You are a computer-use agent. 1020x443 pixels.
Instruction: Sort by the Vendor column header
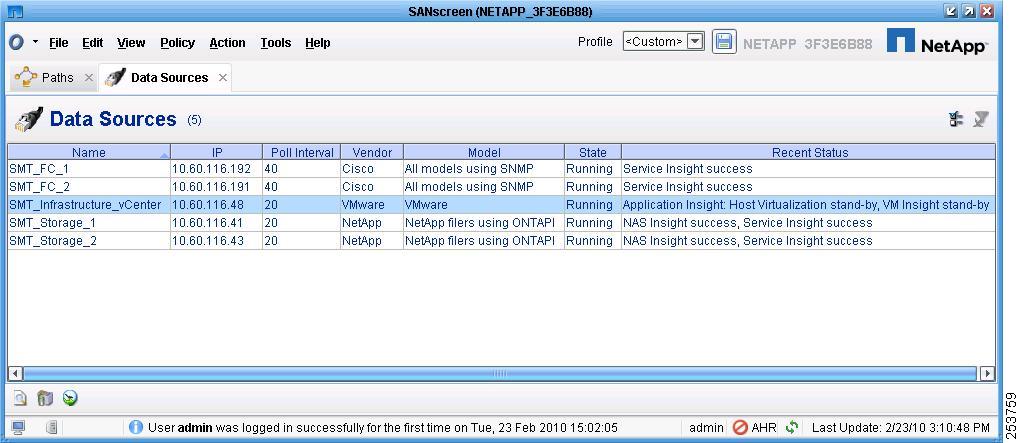pos(372,152)
